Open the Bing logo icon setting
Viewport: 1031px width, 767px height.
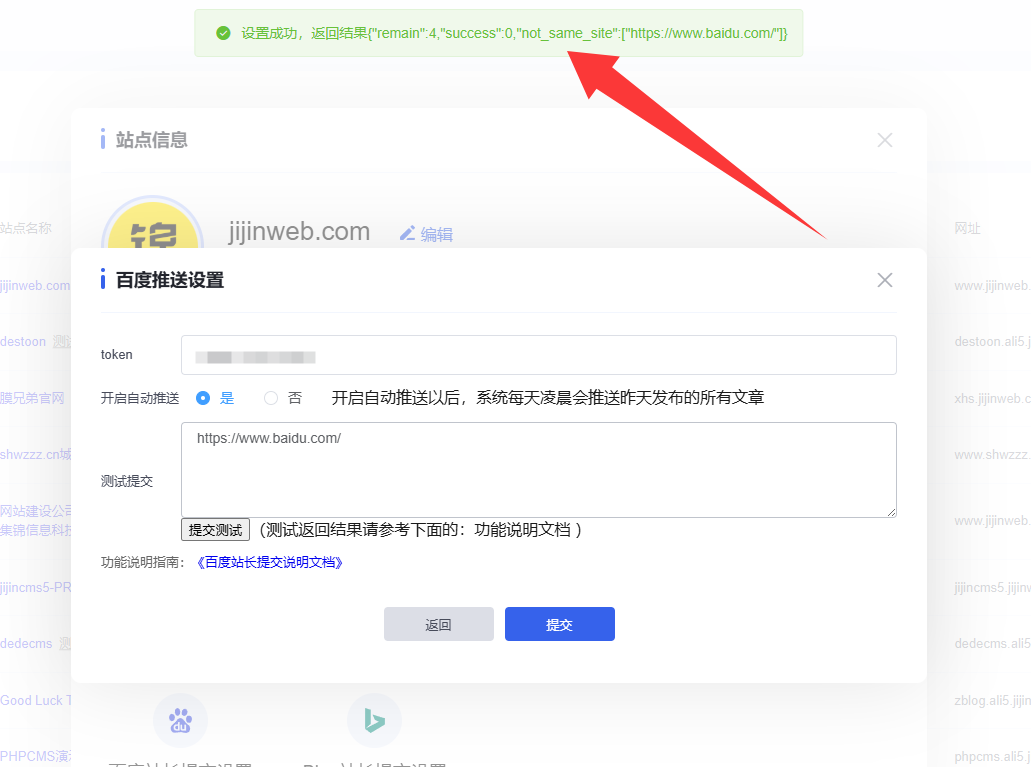(x=374, y=720)
